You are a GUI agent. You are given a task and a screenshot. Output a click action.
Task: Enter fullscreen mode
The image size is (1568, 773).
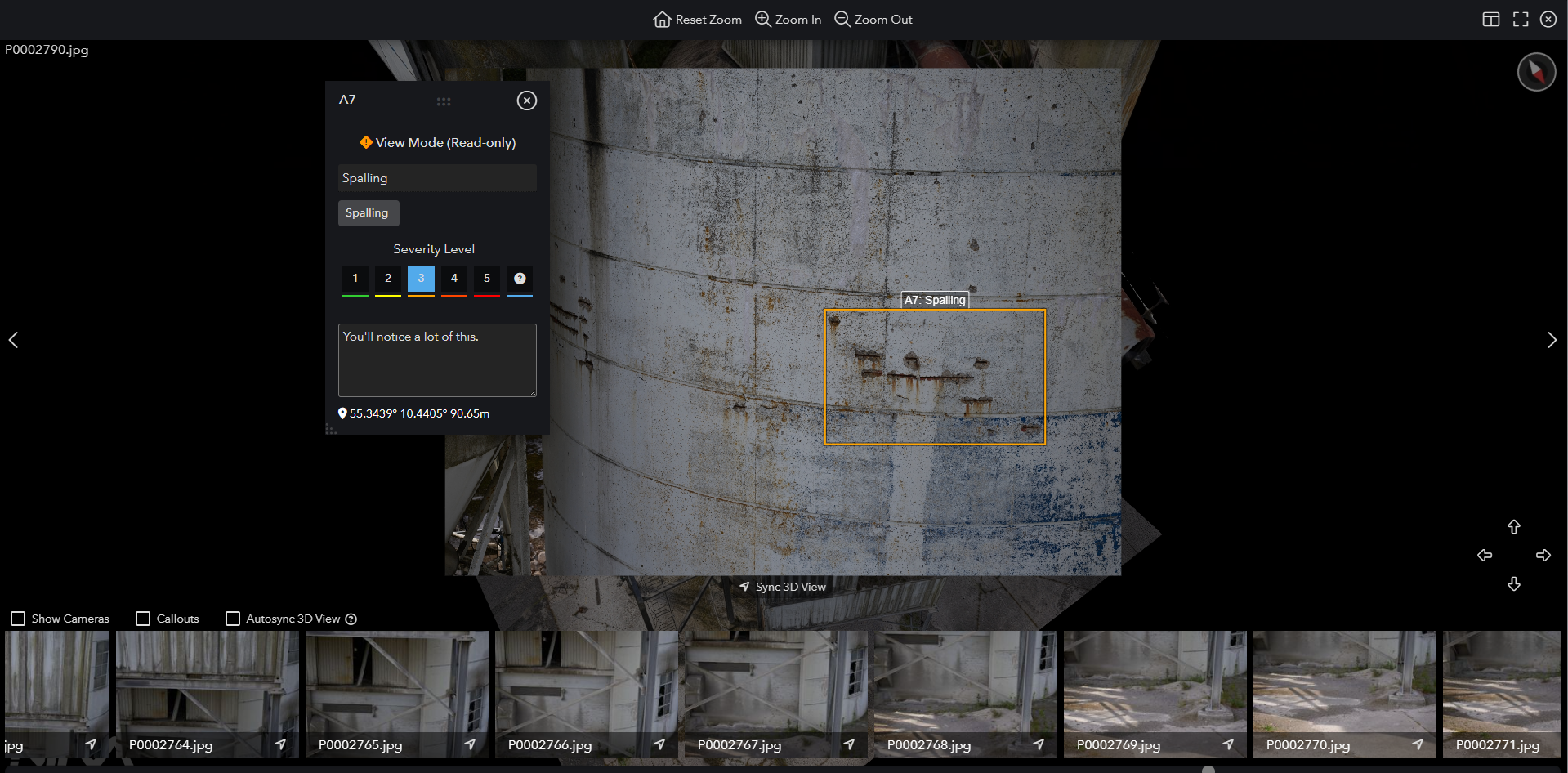click(1520, 20)
